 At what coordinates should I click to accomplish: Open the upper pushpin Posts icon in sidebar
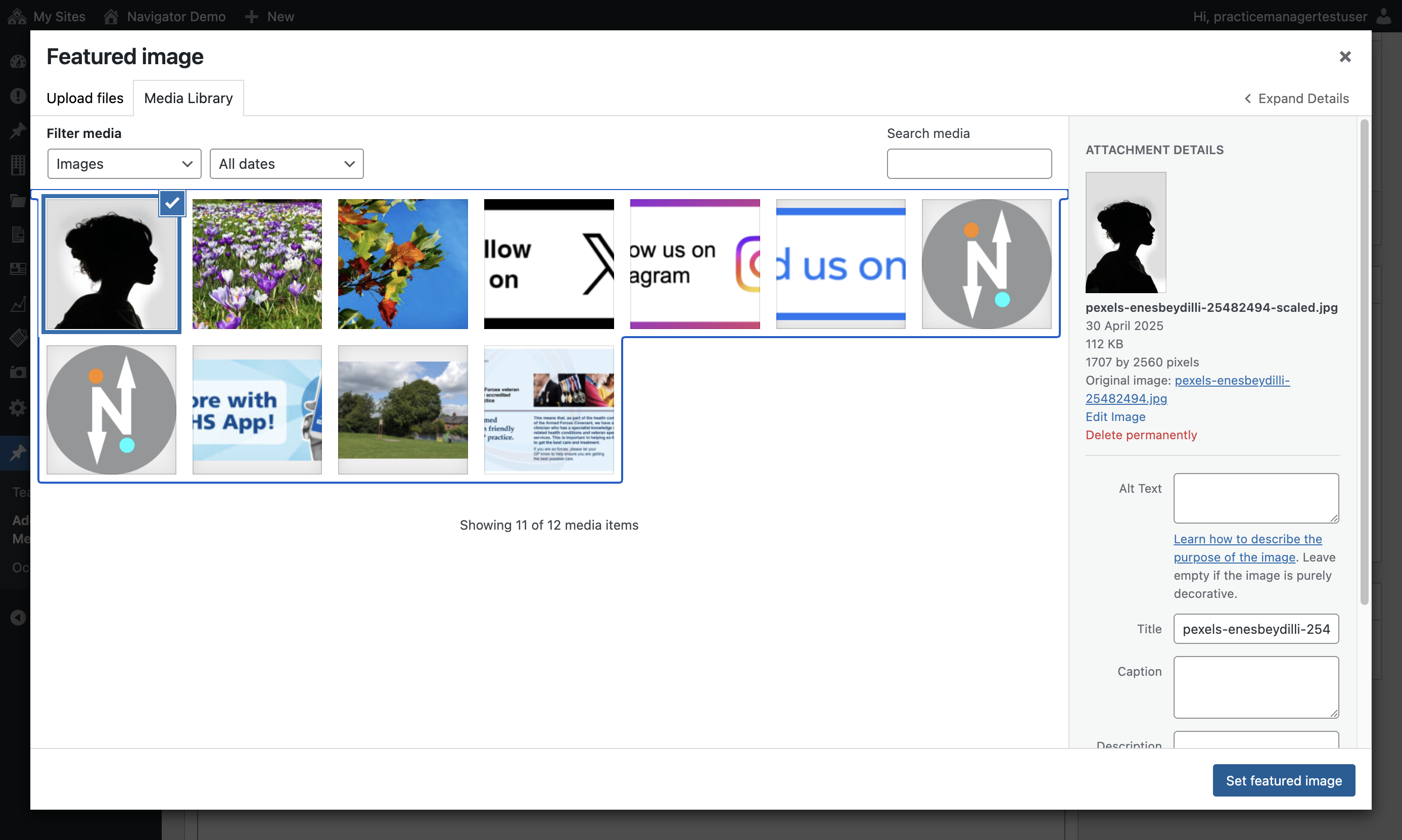click(18, 130)
